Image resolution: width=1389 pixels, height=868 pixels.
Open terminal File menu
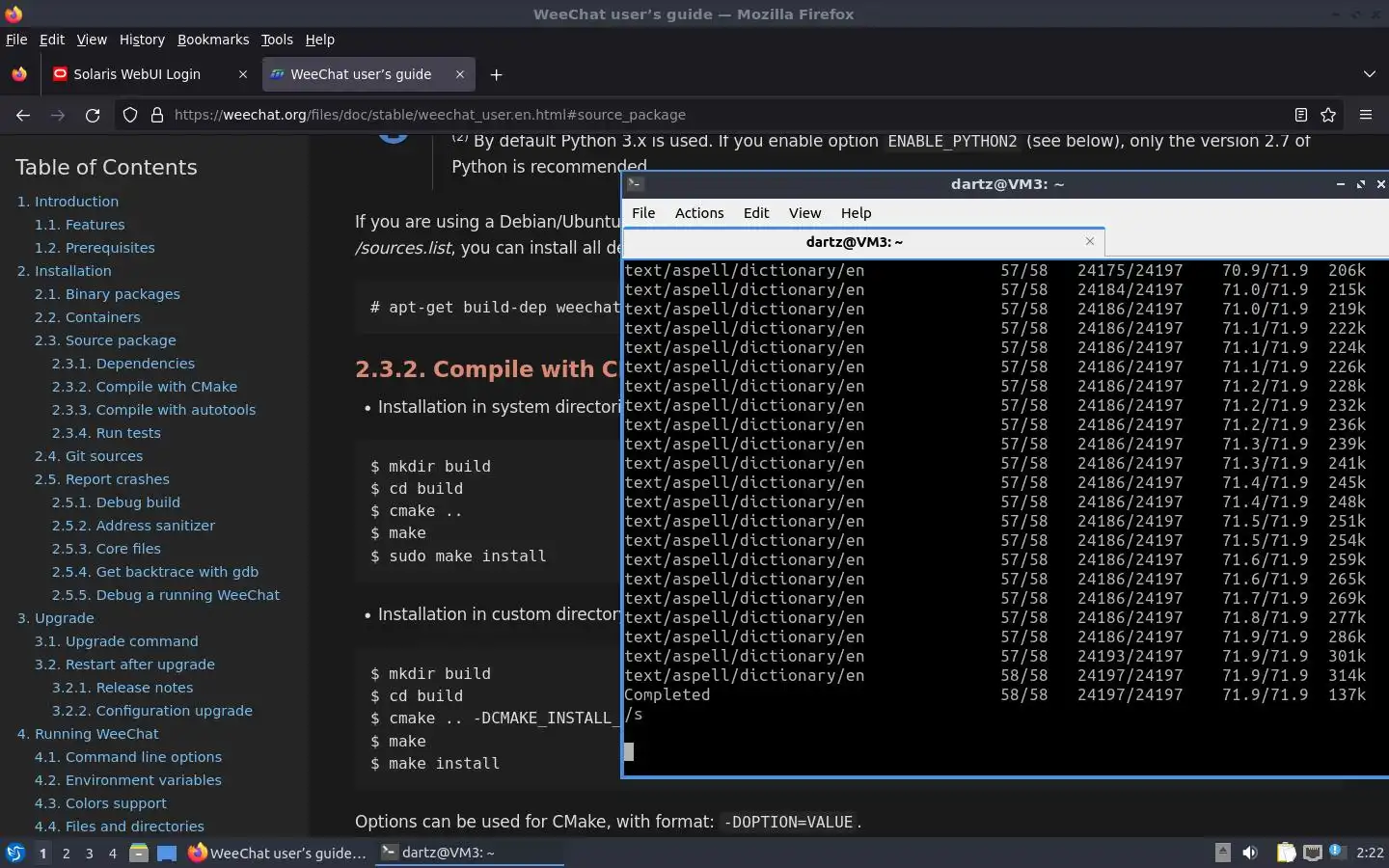[x=643, y=213]
